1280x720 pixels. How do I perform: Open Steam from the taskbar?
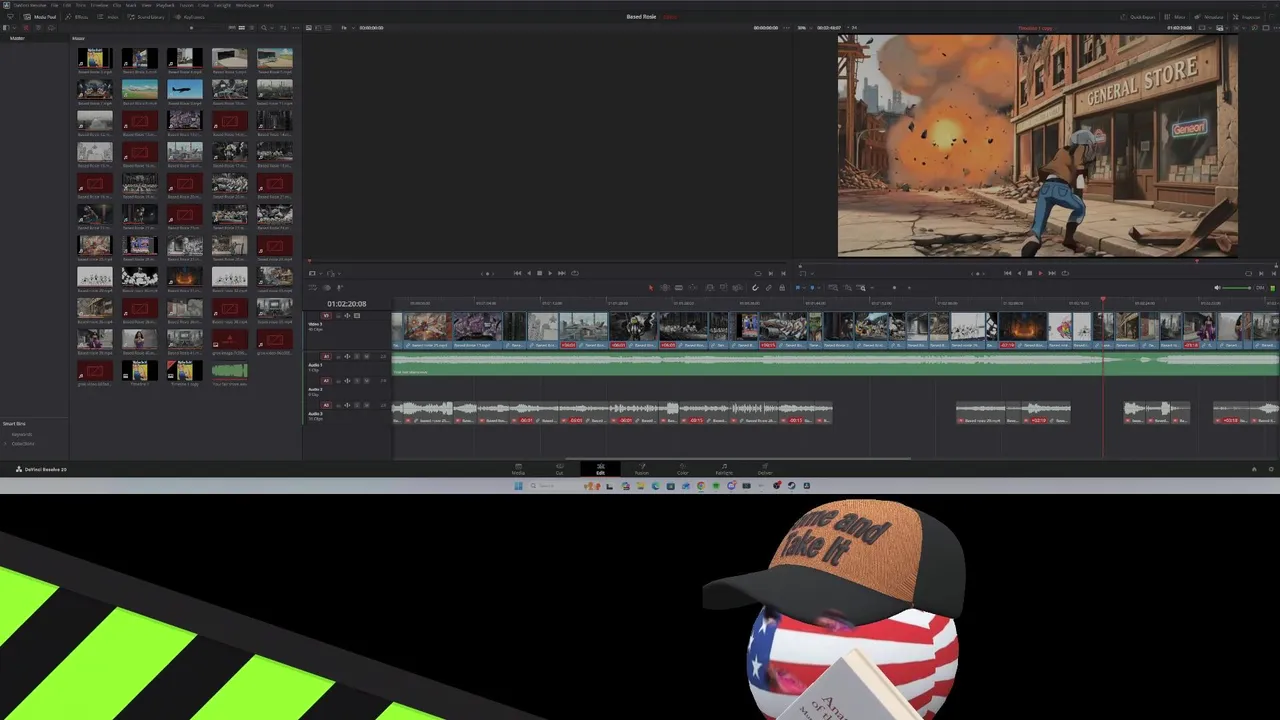point(791,486)
